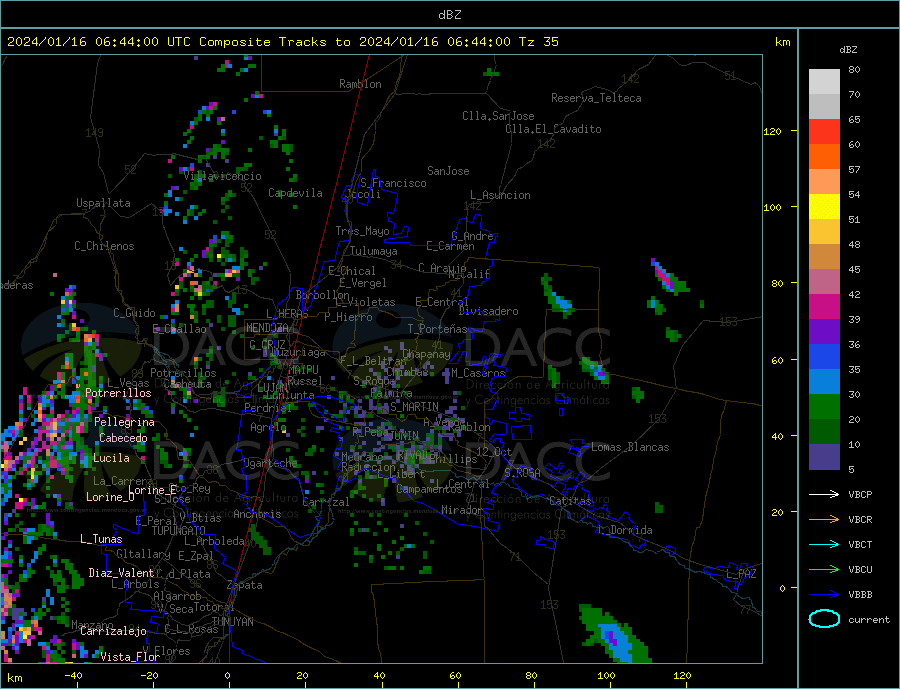The image size is (900, 689).
Task: Click the 'MENDOZA' city label
Action: point(267,328)
